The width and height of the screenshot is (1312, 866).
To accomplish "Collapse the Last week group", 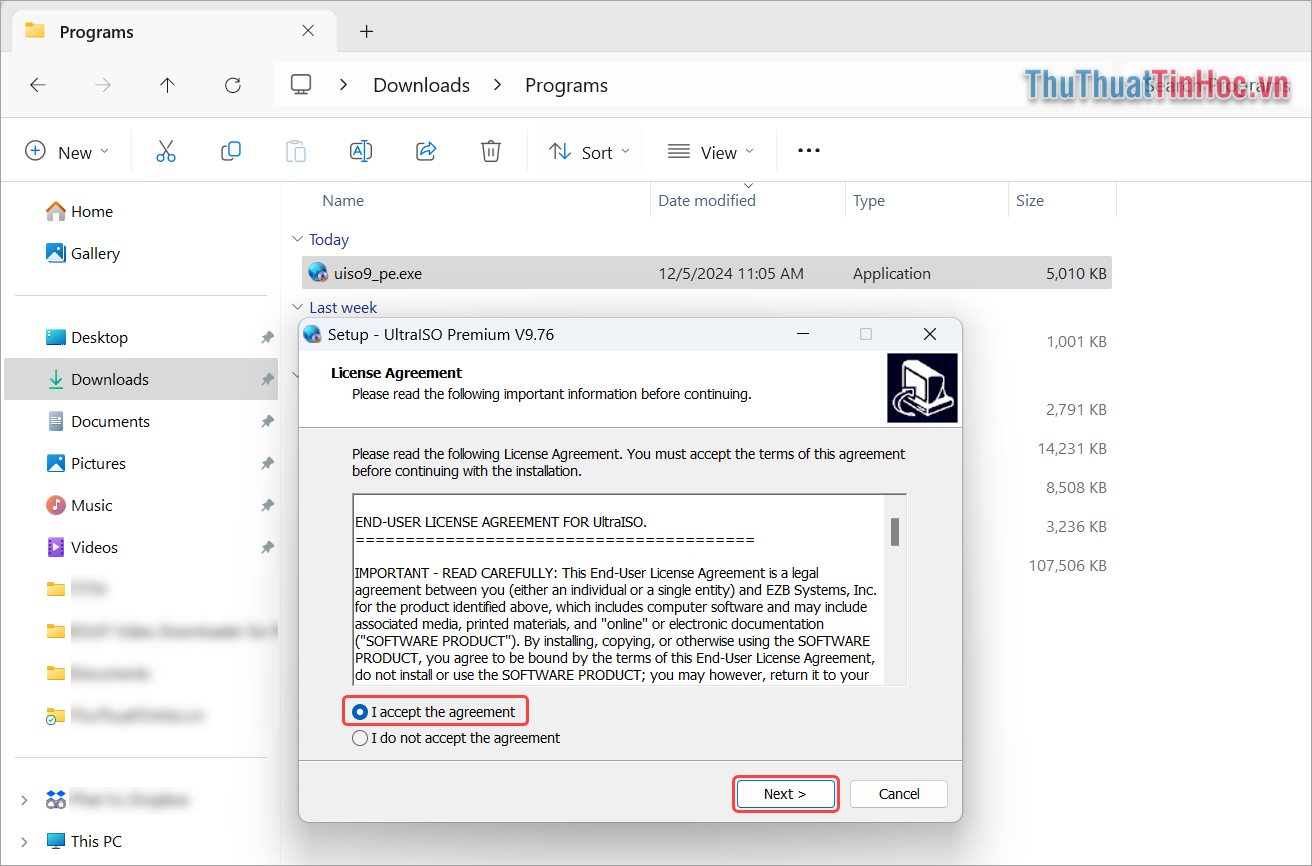I will click(297, 307).
